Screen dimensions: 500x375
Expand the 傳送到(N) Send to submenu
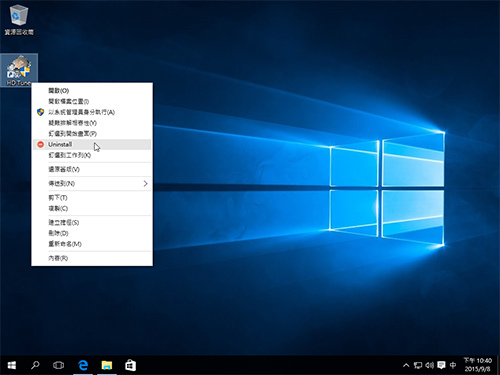92,183
